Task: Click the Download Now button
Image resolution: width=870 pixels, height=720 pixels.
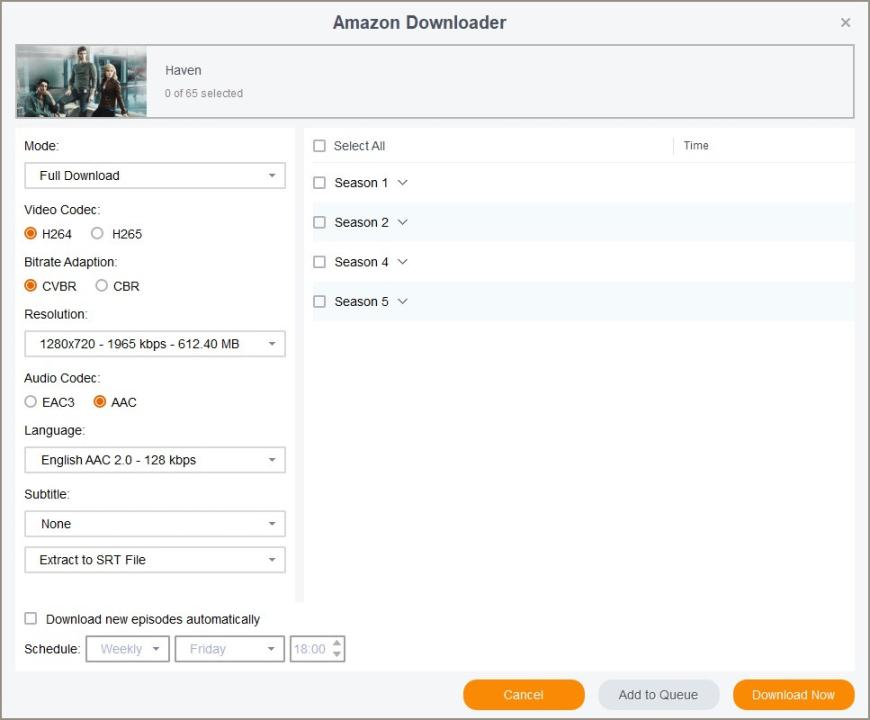Action: (x=793, y=695)
